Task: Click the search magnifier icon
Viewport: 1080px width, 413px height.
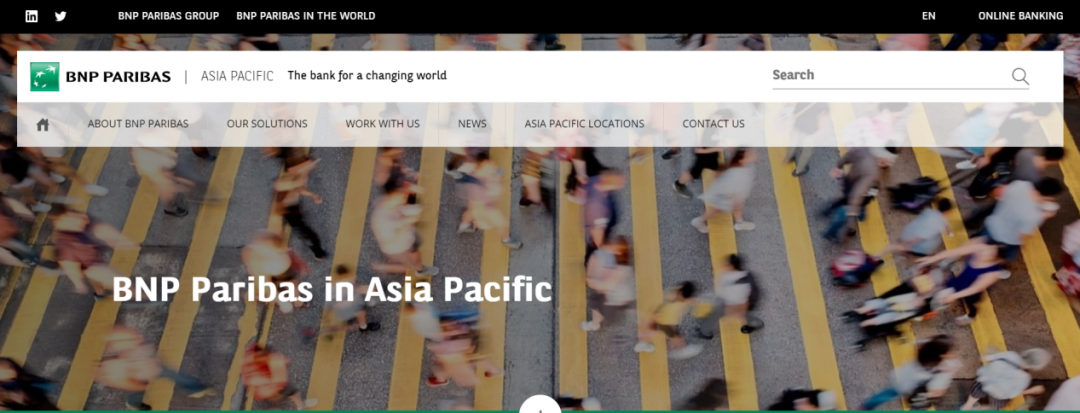Action: pos(1020,76)
